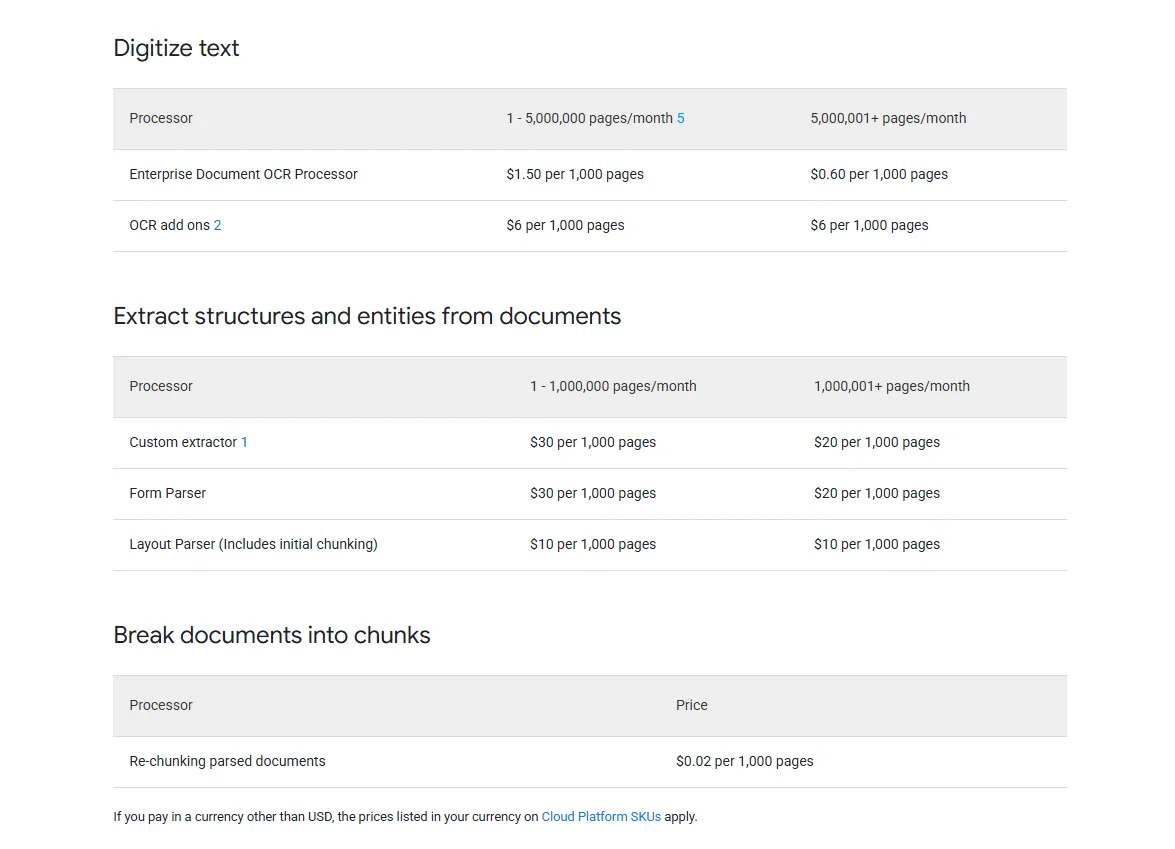Select the 'Digitize text' heading
Image resolution: width=1175 pixels, height=849 pixels.
176,49
